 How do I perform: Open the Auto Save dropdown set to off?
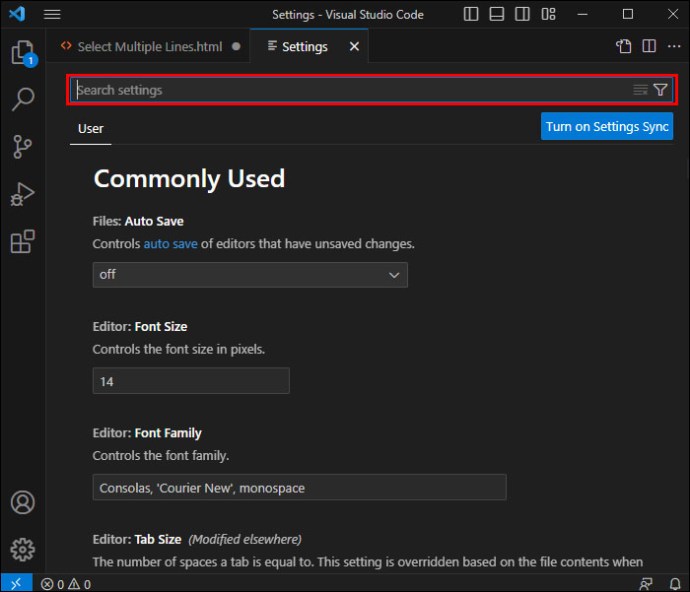click(x=250, y=275)
